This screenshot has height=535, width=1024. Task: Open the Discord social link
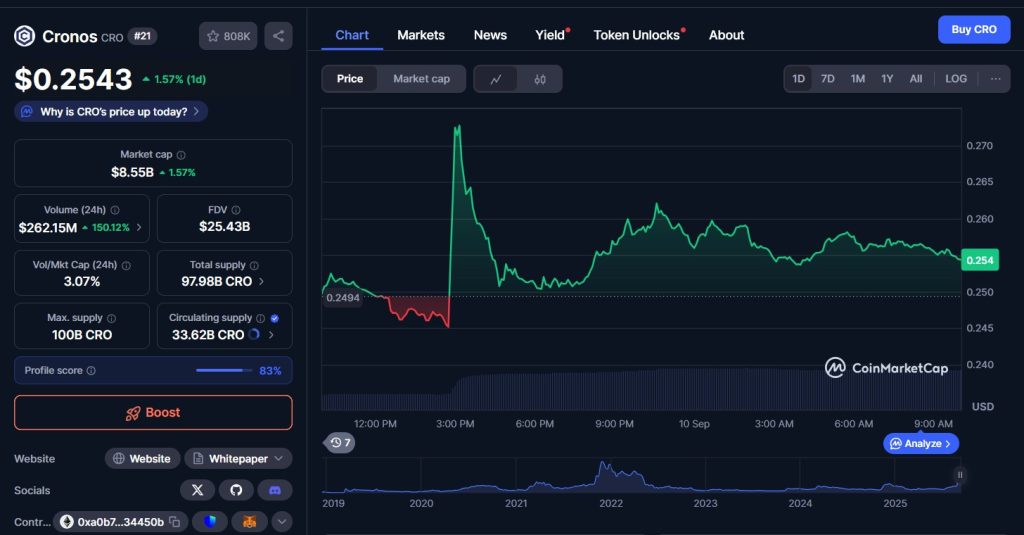coord(275,490)
